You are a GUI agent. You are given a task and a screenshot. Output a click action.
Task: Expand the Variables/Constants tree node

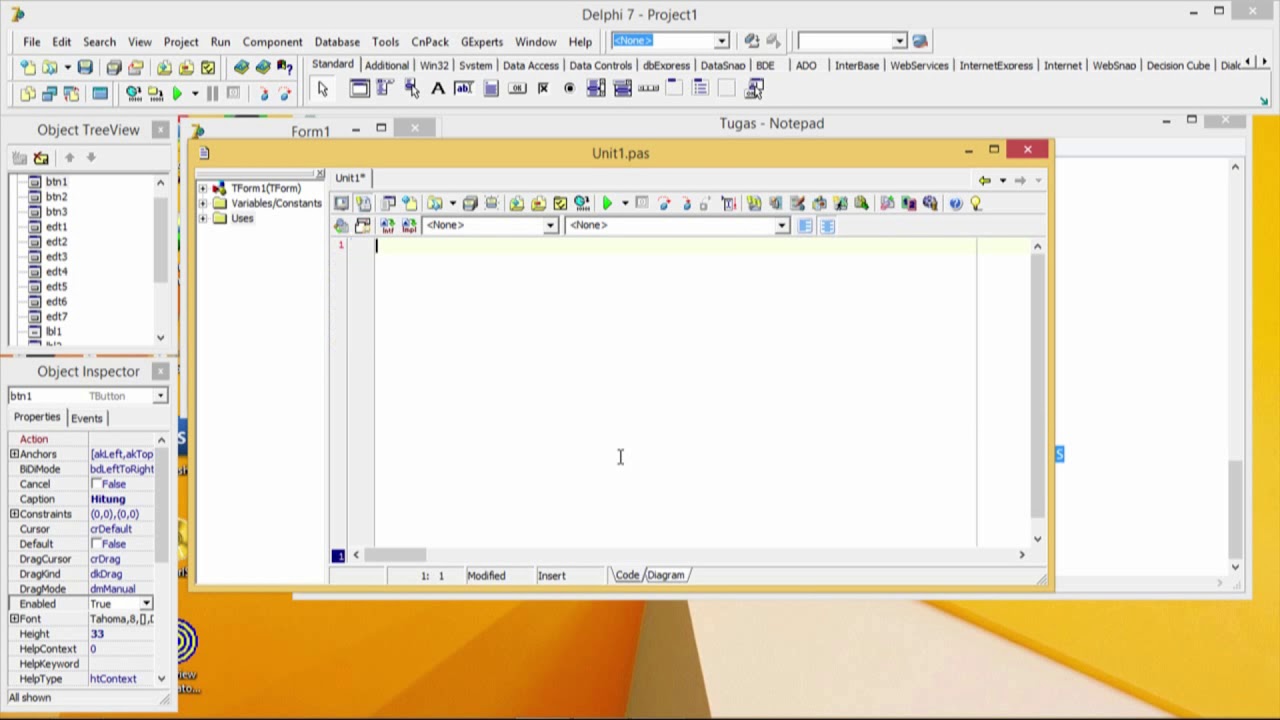click(x=203, y=203)
